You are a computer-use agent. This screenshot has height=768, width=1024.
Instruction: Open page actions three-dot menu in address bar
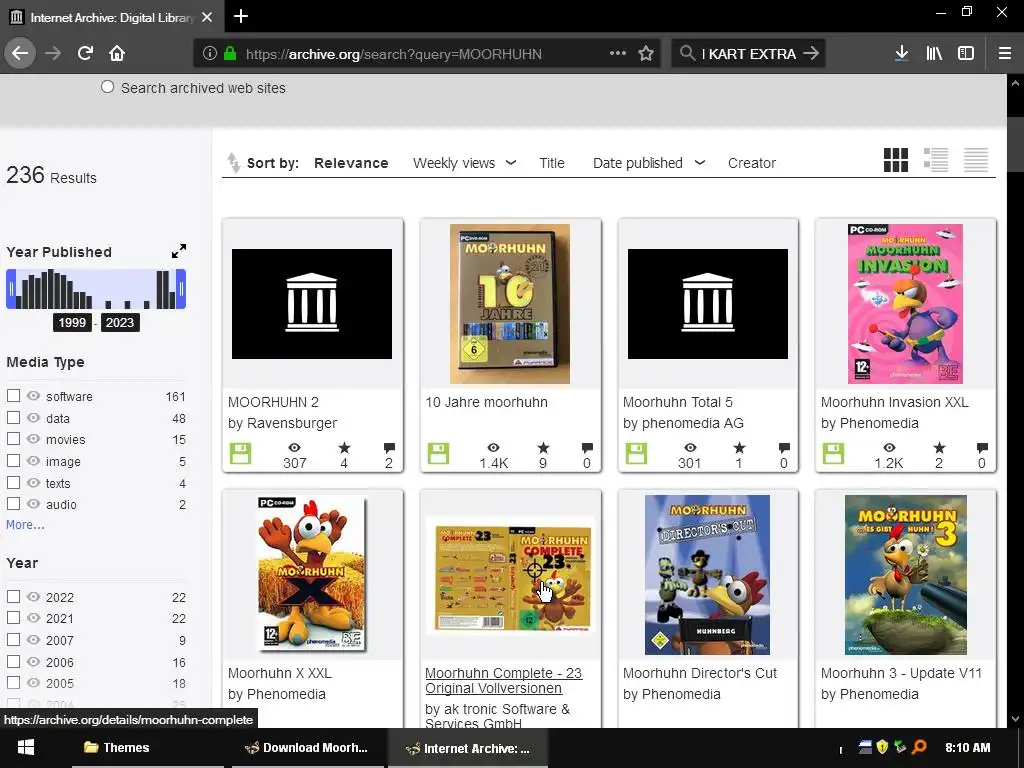(617, 54)
